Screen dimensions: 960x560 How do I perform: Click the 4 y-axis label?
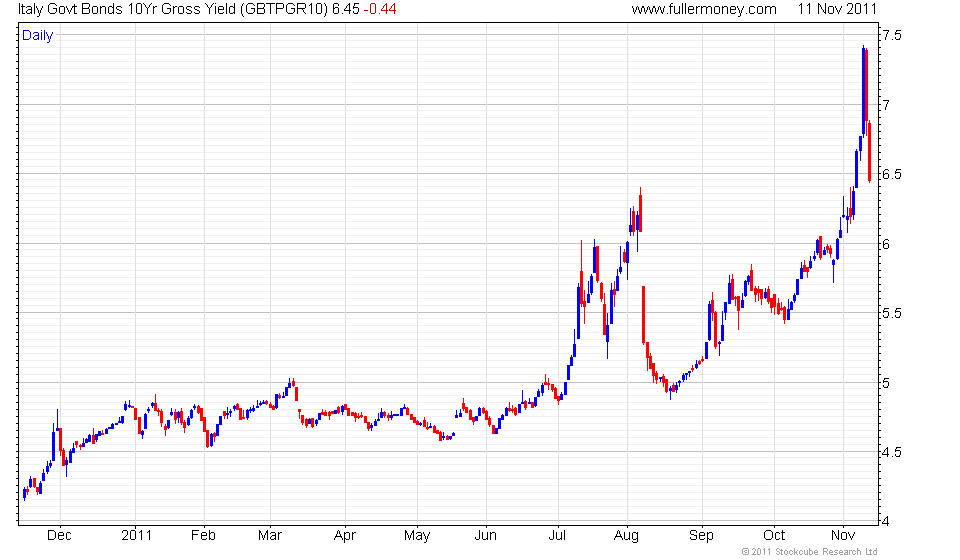(886, 521)
